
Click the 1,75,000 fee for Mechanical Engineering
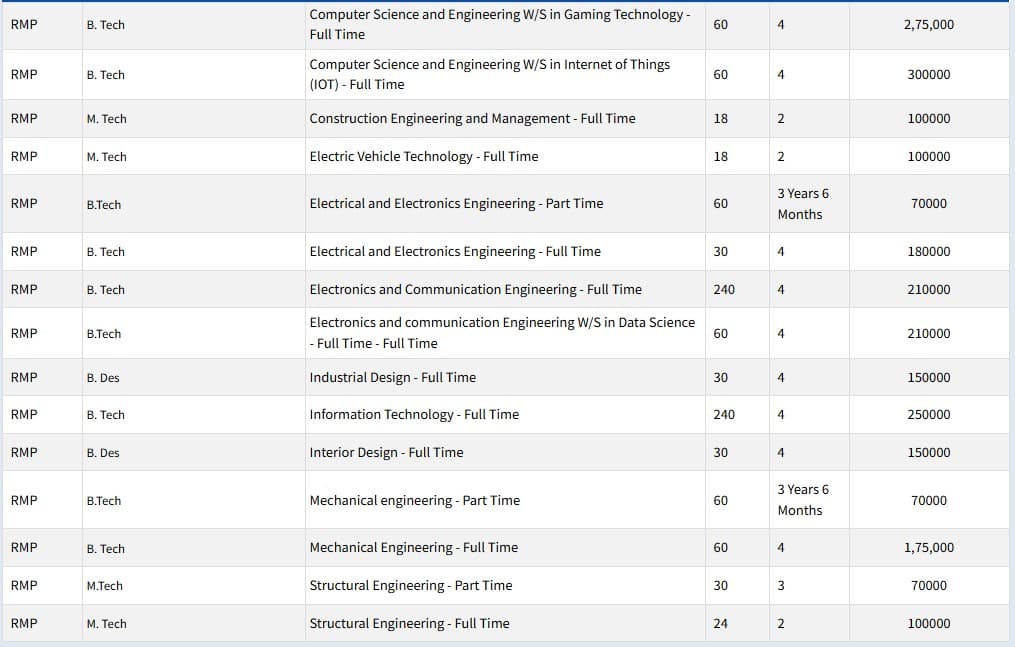point(928,547)
